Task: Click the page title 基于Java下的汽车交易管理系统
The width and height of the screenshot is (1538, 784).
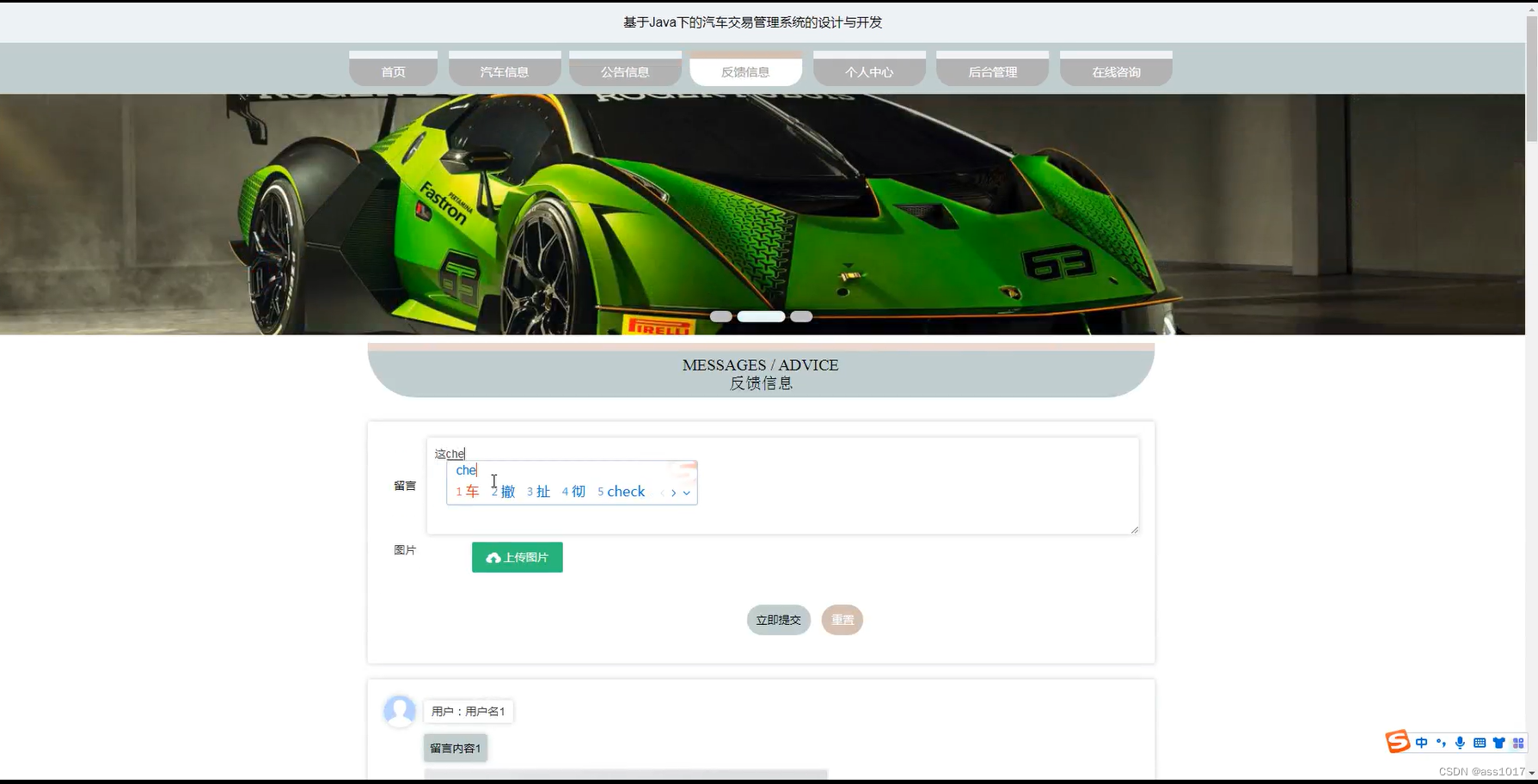Action: [752, 22]
